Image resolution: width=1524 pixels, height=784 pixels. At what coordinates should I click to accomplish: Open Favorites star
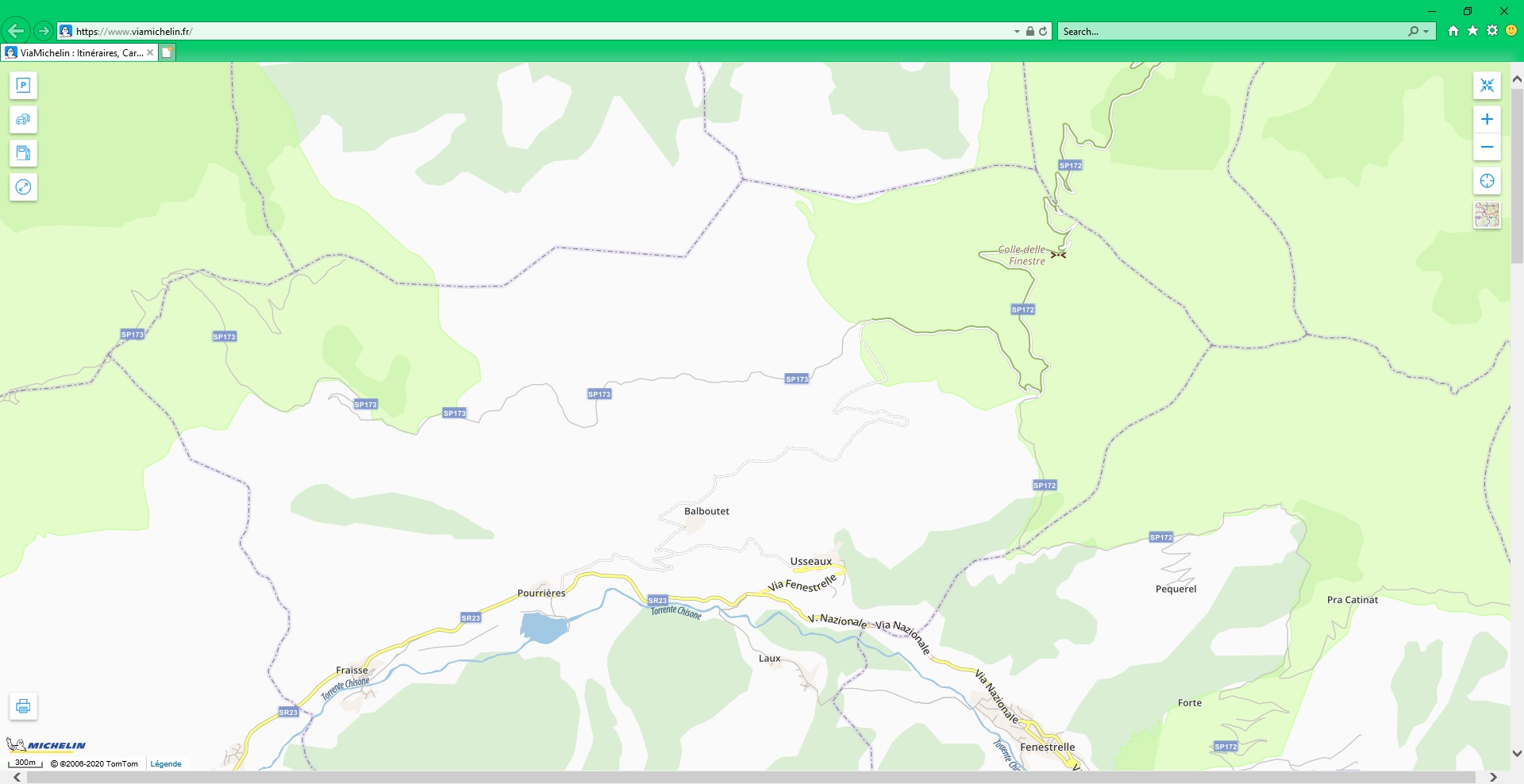click(x=1472, y=31)
